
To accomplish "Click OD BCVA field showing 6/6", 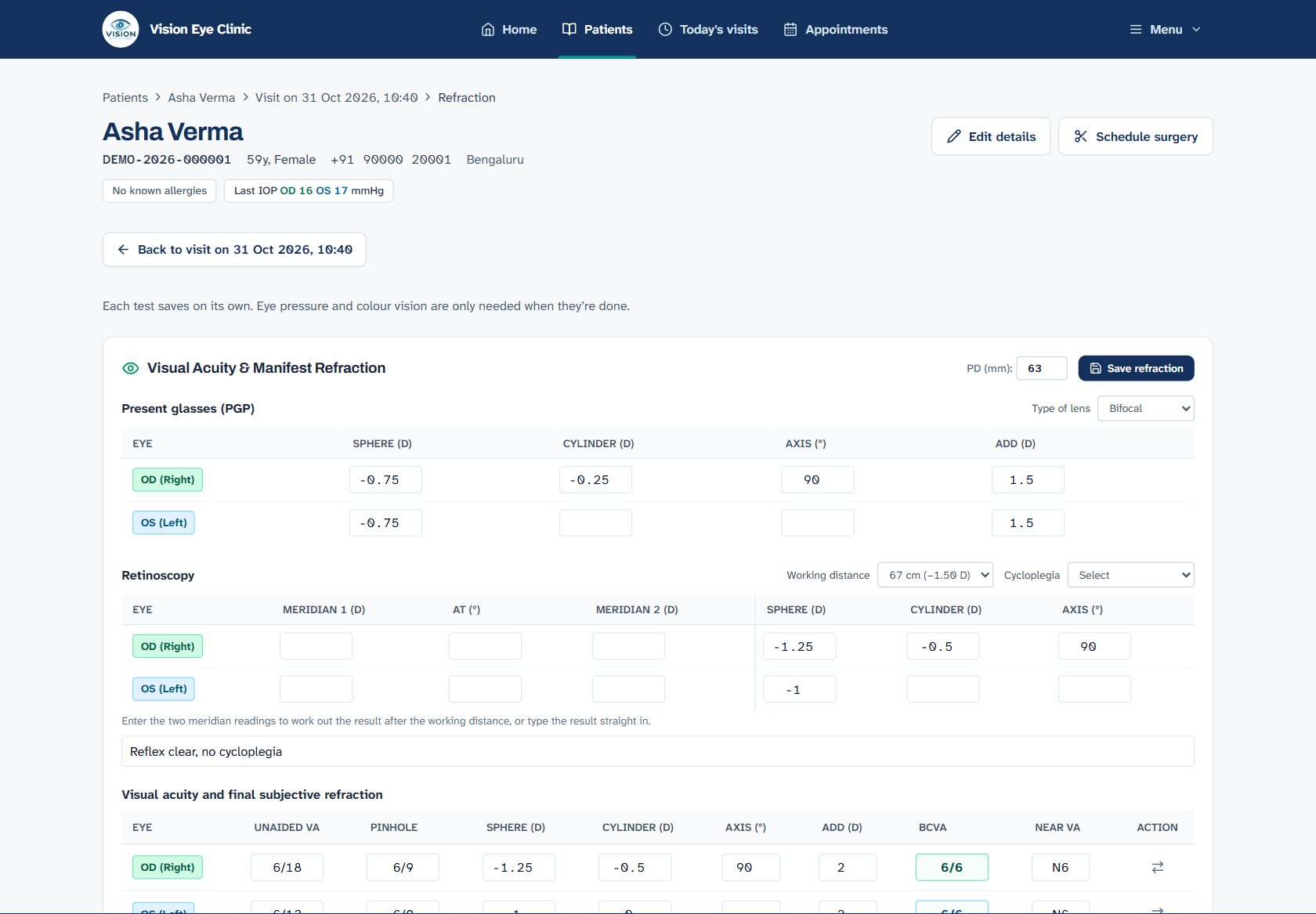I will 952,867.
